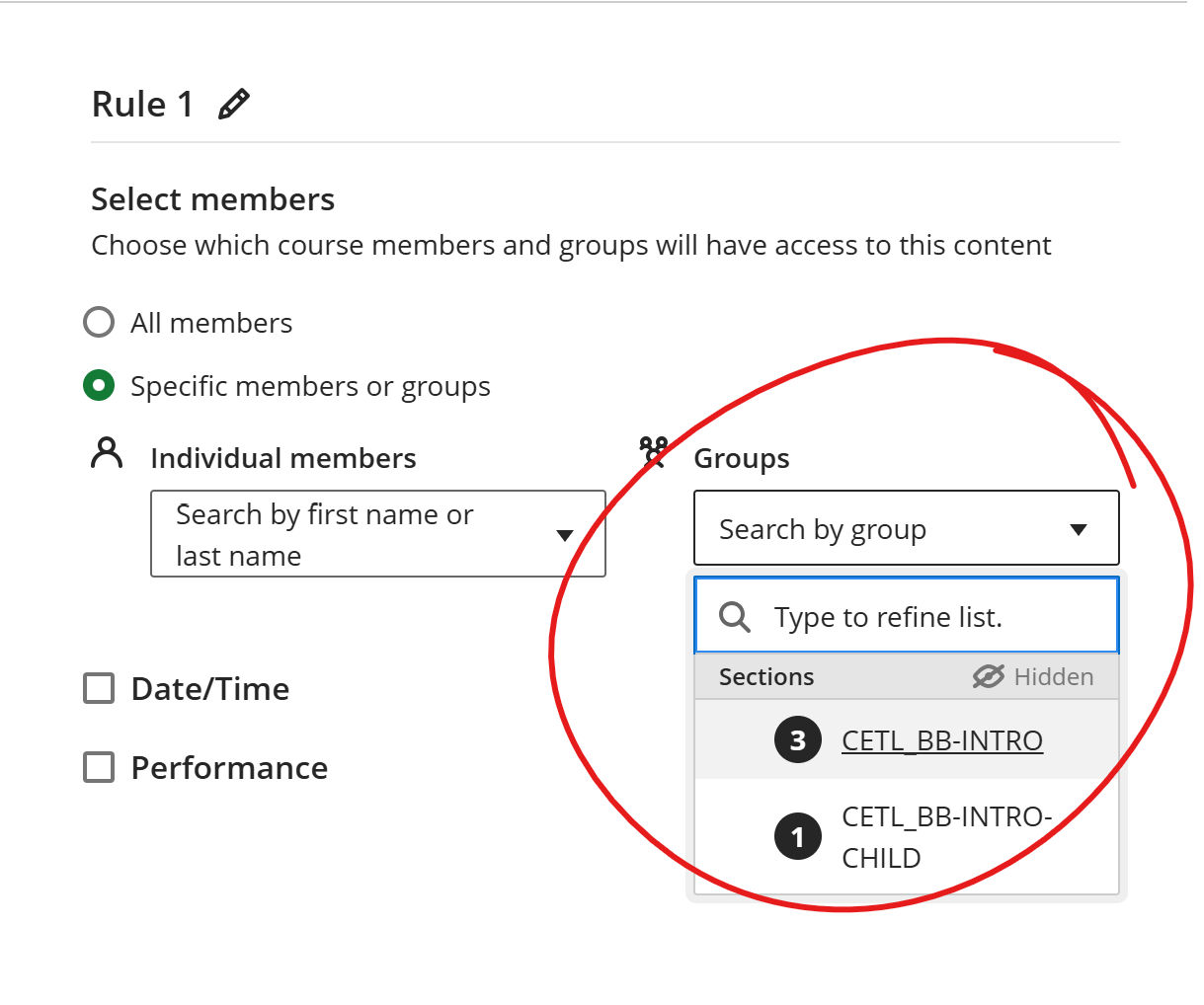Click the Groups people icon

pyautogui.click(x=654, y=452)
